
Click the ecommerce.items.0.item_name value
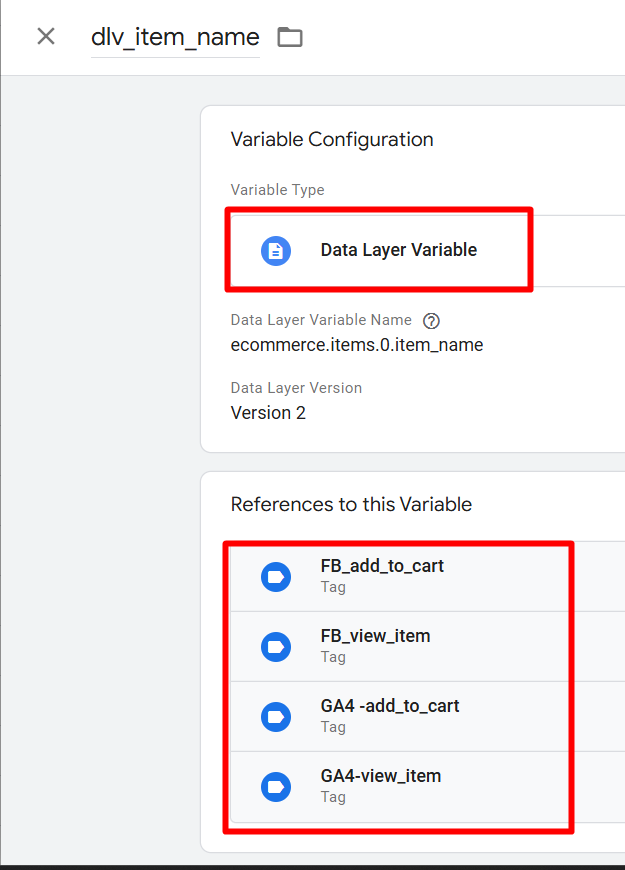[x=356, y=345]
